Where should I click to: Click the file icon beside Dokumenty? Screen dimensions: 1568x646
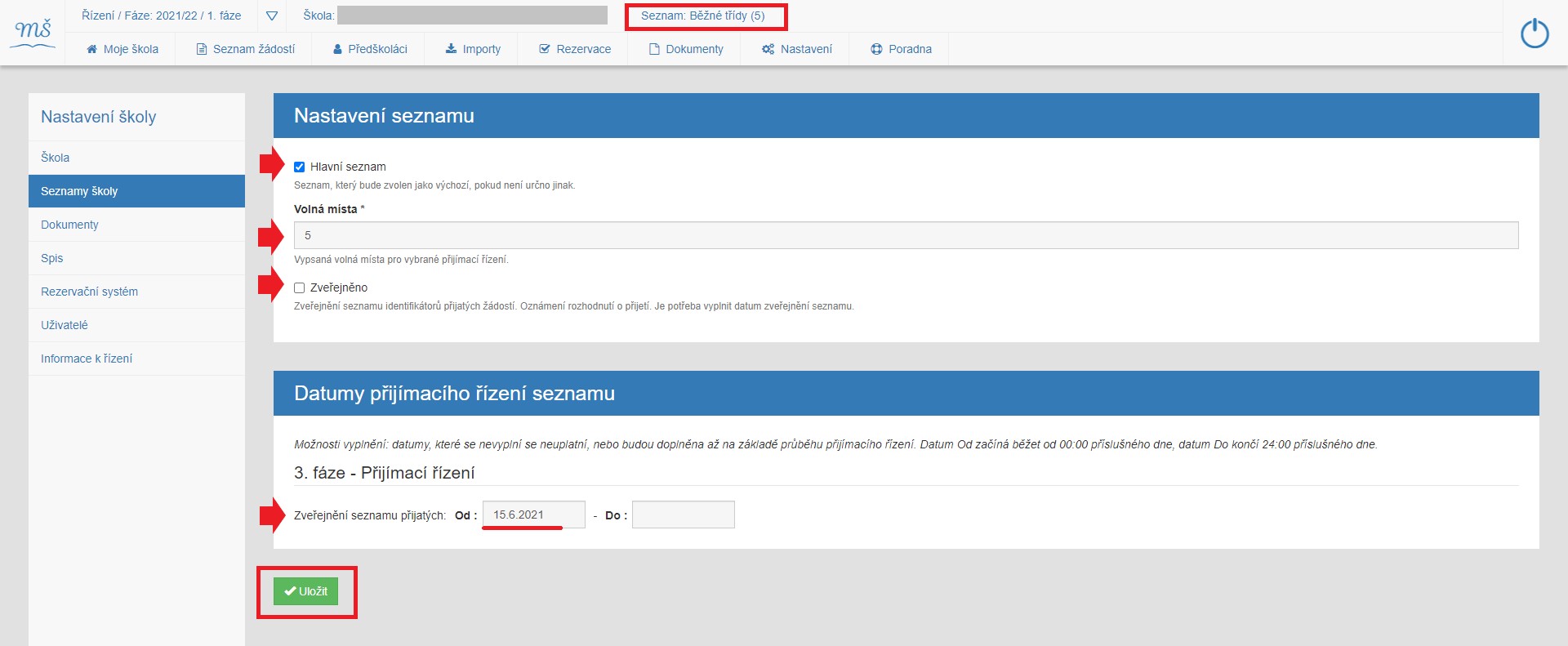point(654,49)
